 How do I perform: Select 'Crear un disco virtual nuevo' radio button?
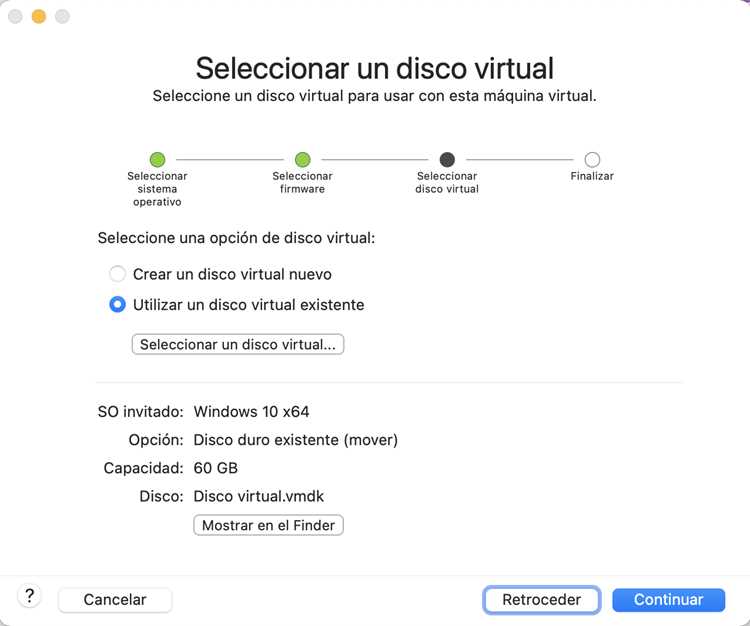[x=118, y=274]
